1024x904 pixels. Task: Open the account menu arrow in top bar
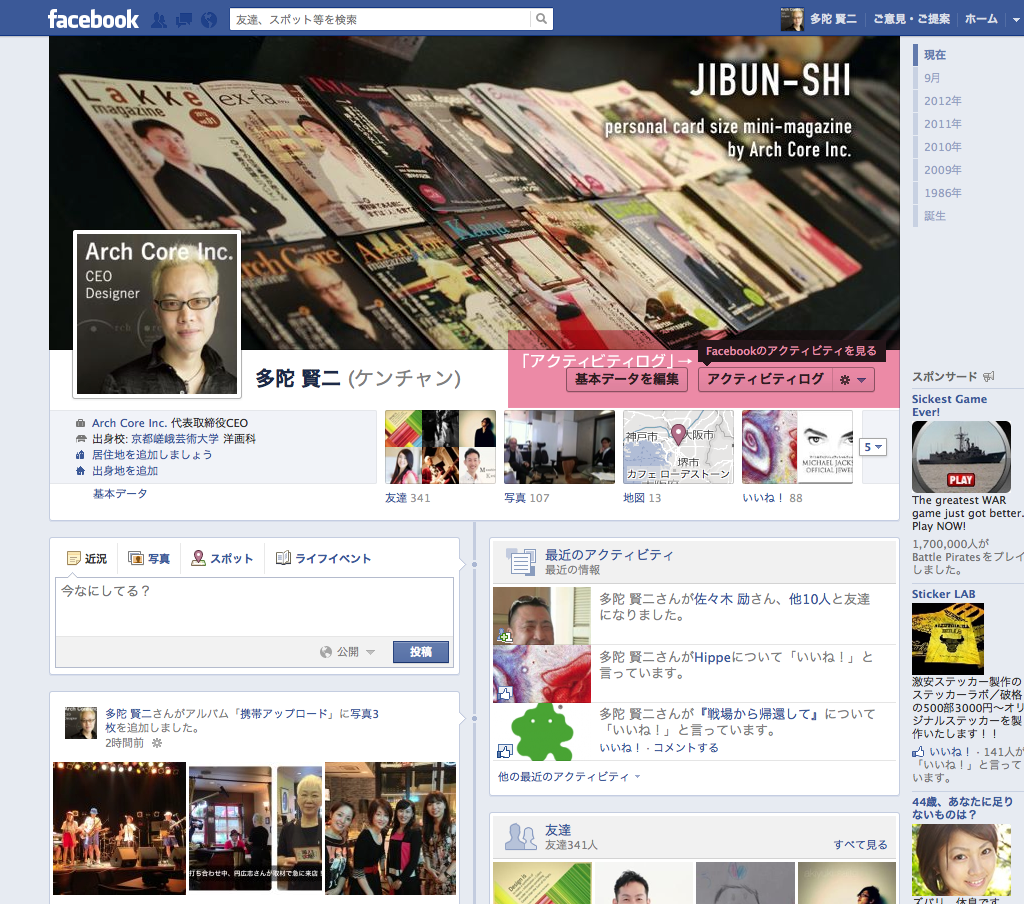pyautogui.click(x=1016, y=20)
